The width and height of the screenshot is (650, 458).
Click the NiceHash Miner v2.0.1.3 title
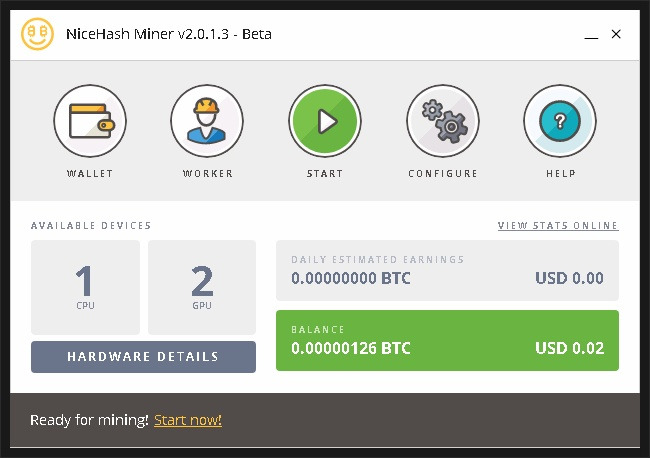(169, 34)
